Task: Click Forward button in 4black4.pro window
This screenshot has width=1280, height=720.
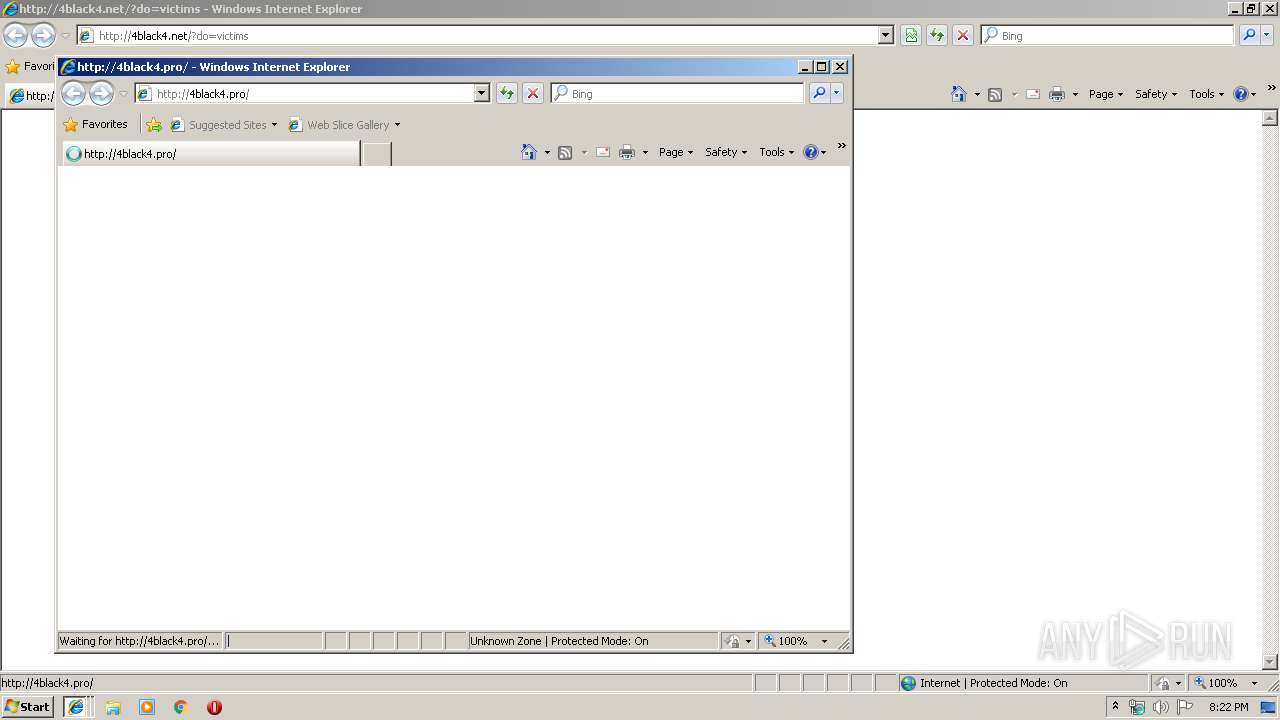Action: tap(101, 93)
